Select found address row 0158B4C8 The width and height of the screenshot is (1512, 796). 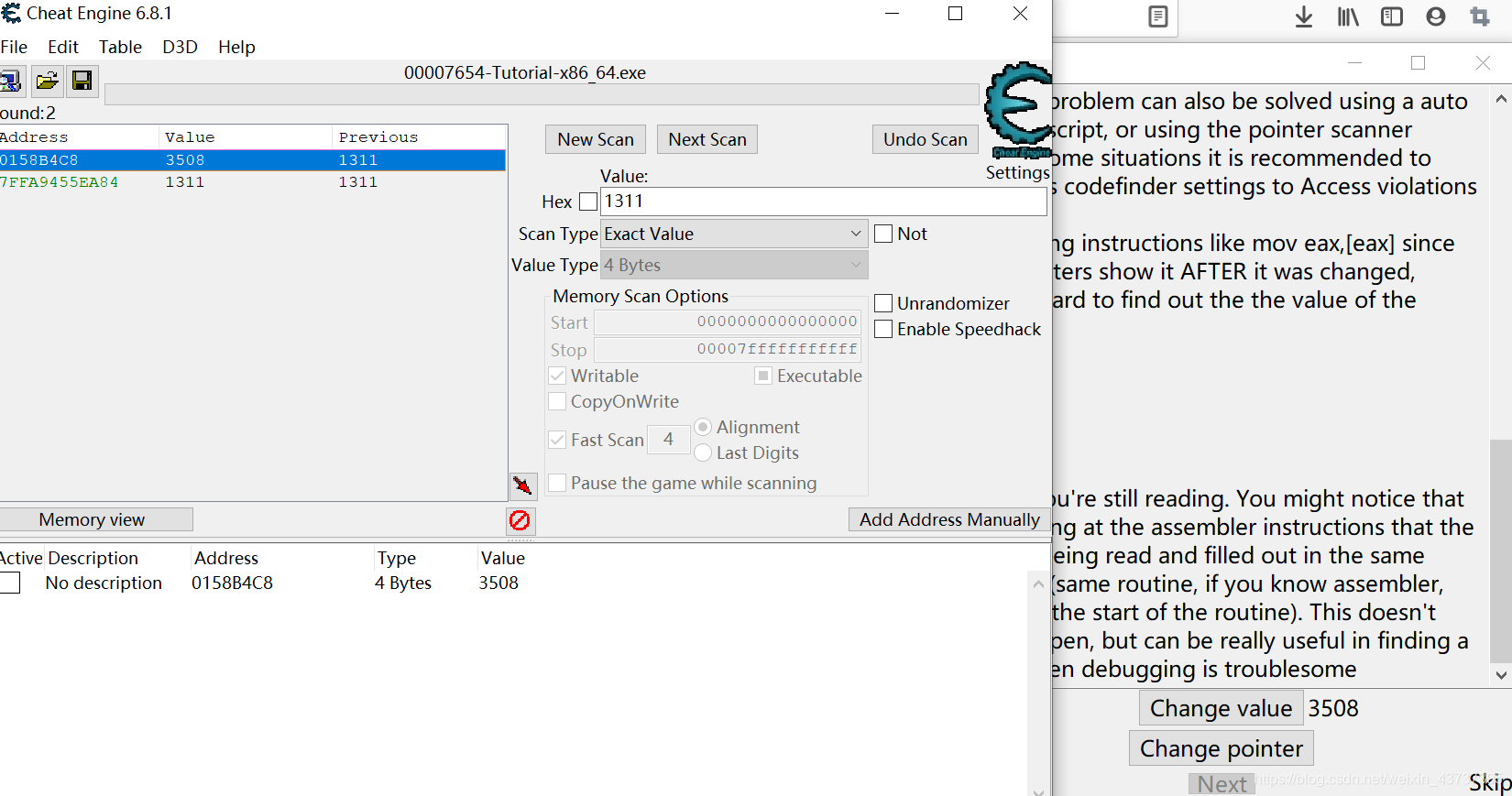[252, 160]
